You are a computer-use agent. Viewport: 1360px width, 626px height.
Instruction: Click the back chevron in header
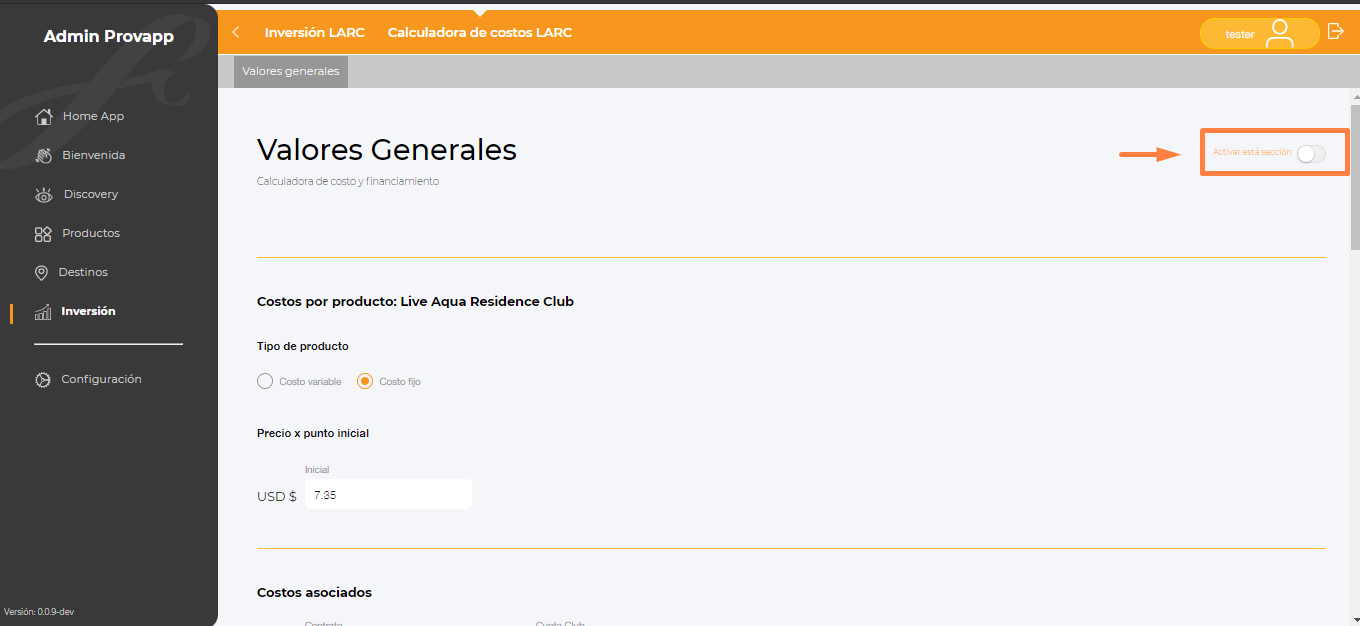[236, 32]
